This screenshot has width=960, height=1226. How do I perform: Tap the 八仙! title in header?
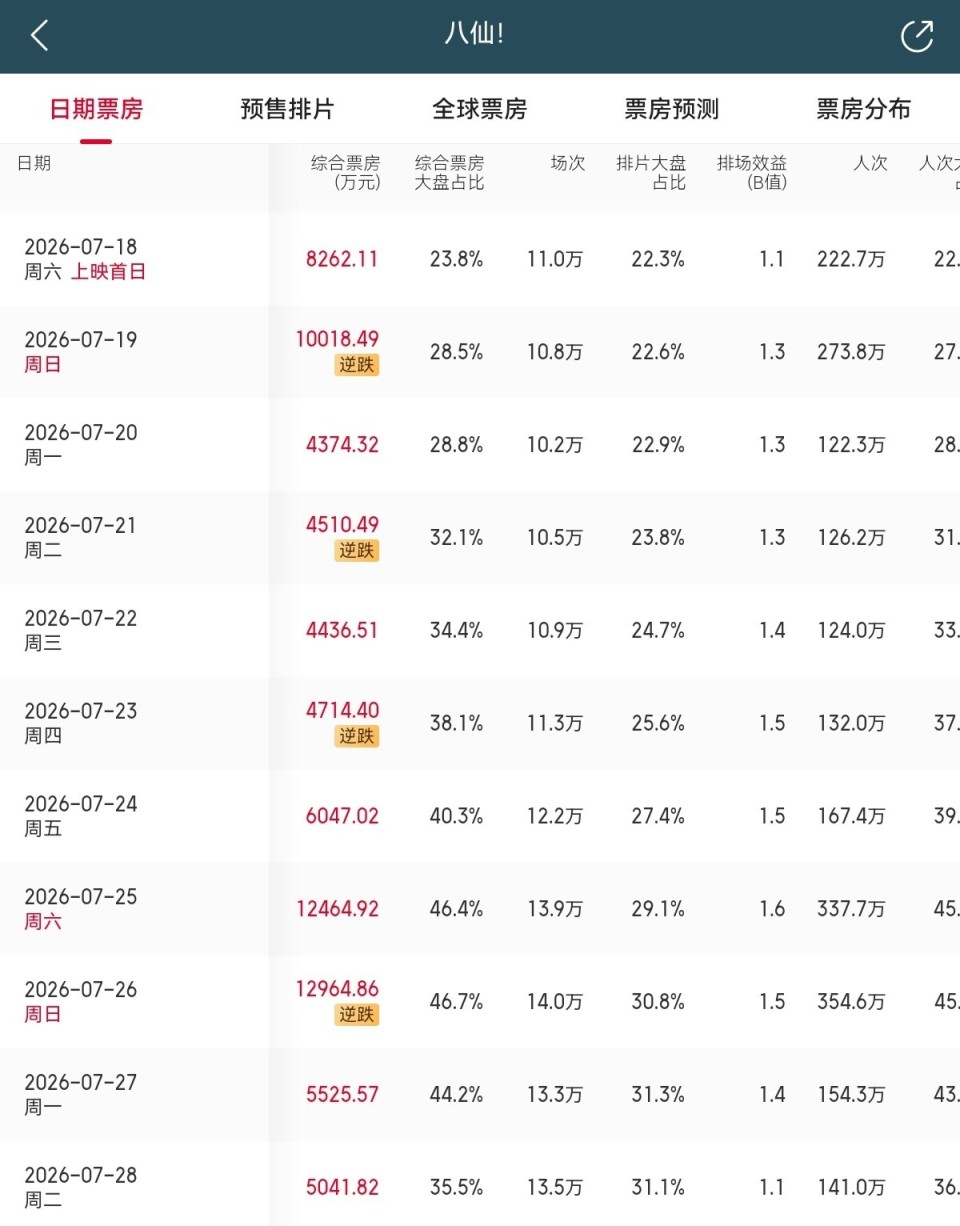point(474,34)
